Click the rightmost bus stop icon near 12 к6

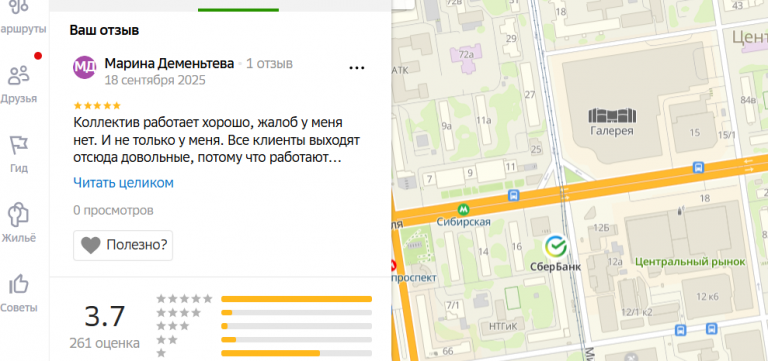click(712, 328)
